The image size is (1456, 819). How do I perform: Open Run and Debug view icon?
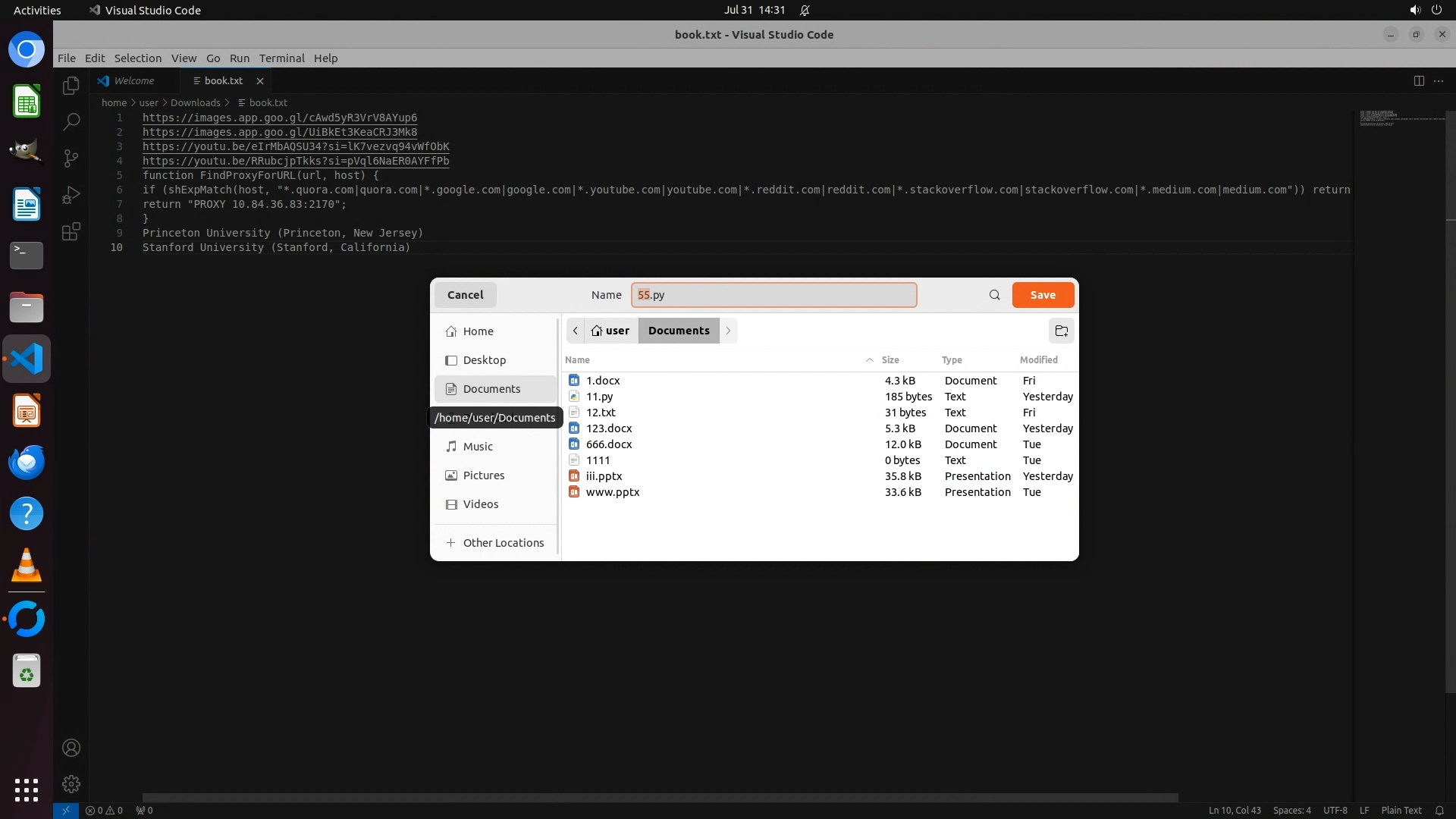tap(71, 195)
